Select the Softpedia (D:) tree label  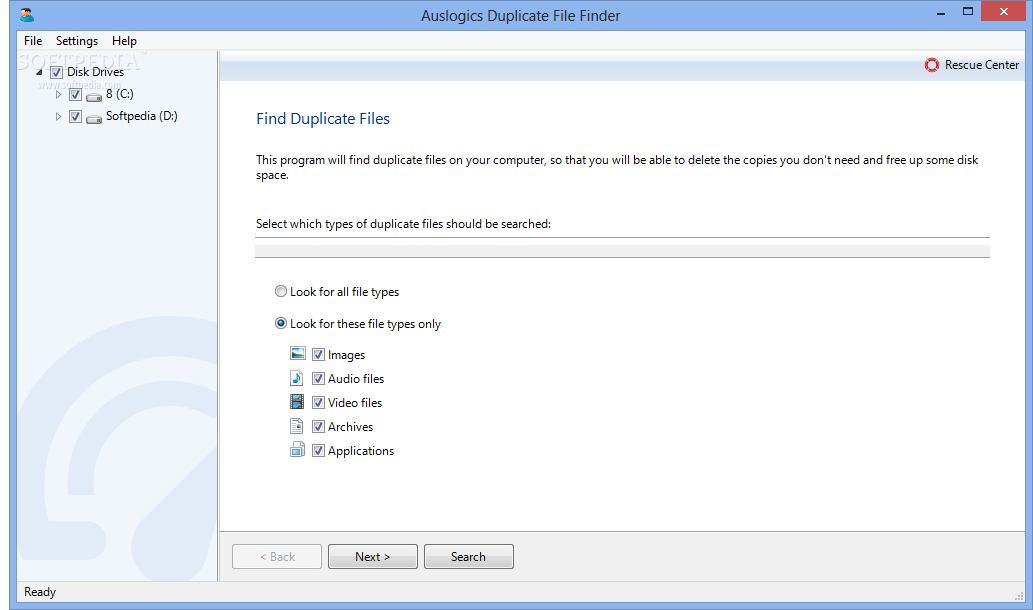click(142, 116)
